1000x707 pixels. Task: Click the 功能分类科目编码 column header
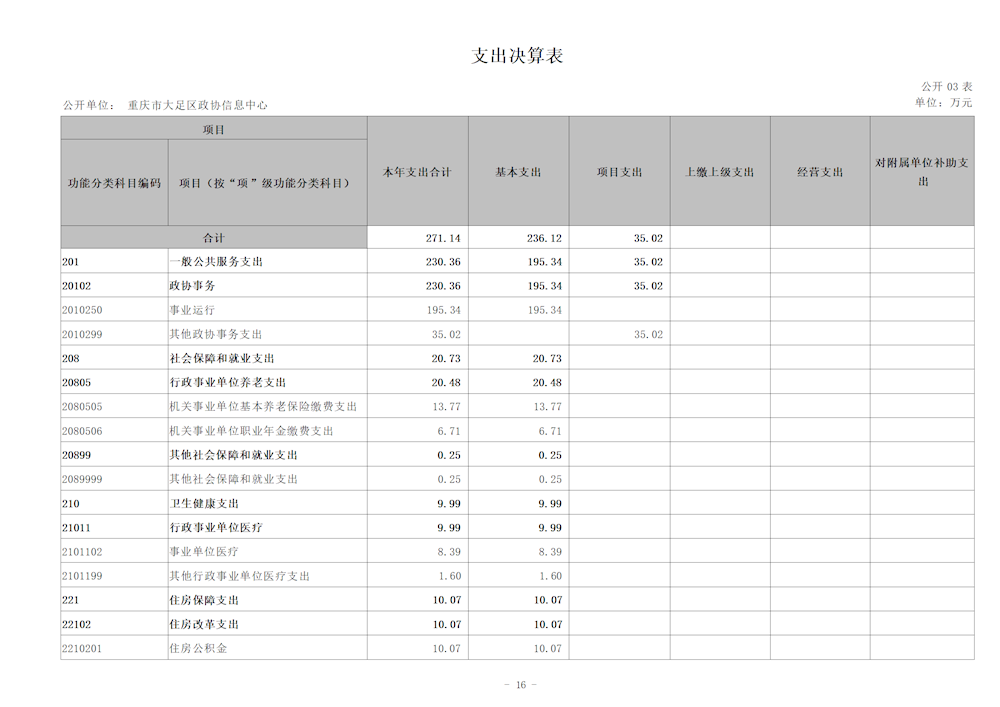[x=114, y=183]
